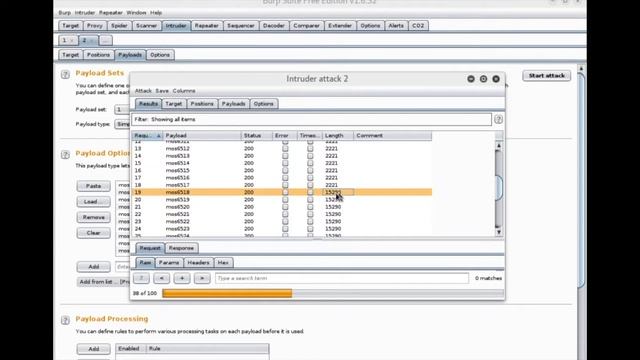Open the attack window's Attack menu
Image resolution: width=640 pixels, height=360 pixels.
click(x=143, y=91)
